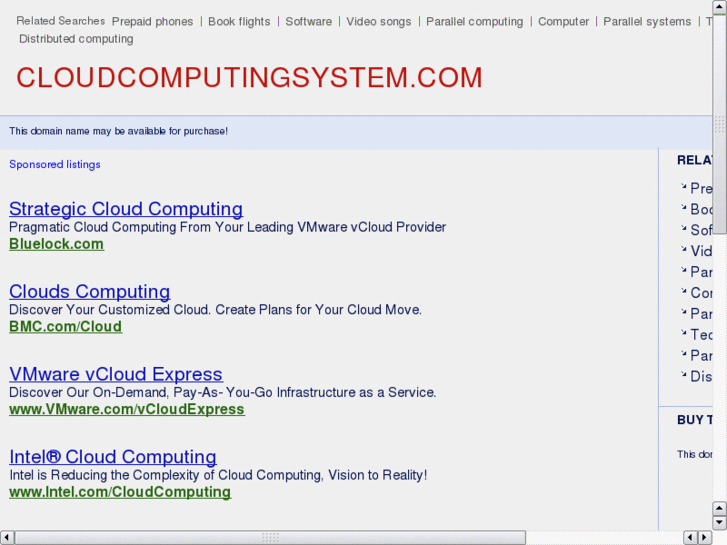Open the Intel Cloud Computing listing

[x=113, y=457]
